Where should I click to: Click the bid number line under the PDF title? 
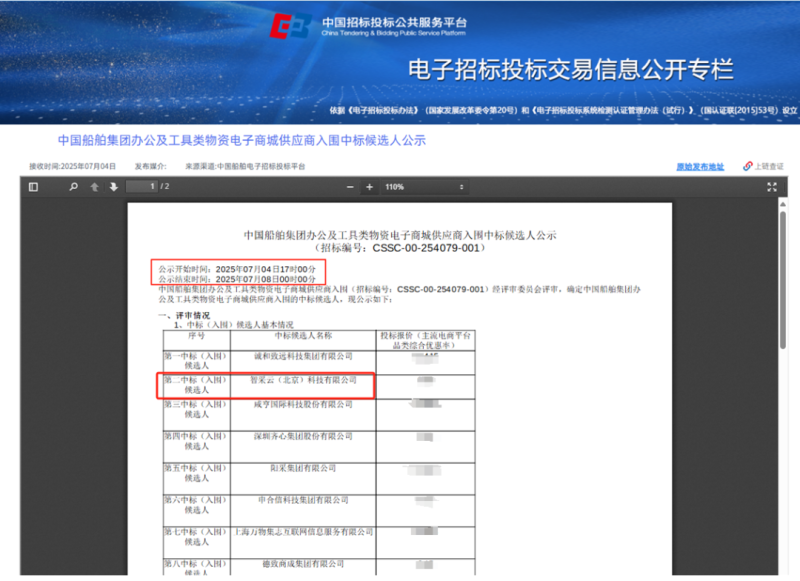click(x=400, y=248)
